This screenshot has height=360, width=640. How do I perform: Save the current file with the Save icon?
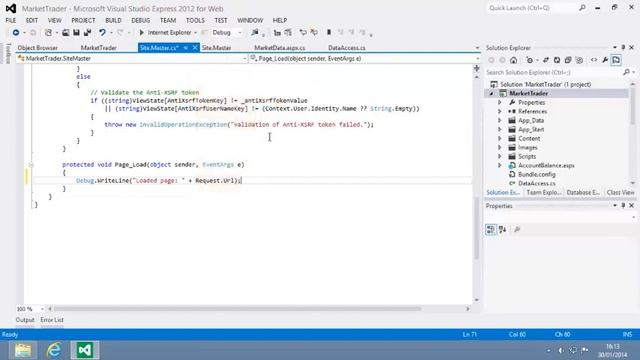point(76,32)
